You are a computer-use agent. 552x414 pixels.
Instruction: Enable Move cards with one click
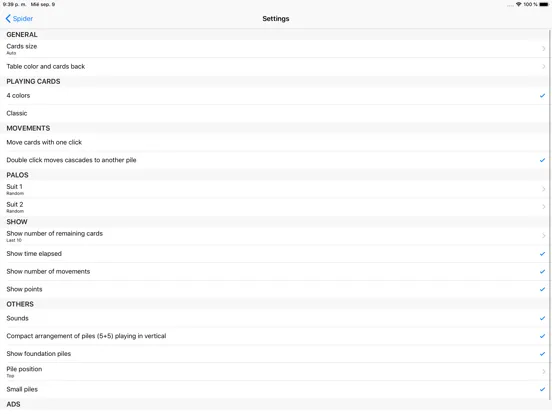276,142
